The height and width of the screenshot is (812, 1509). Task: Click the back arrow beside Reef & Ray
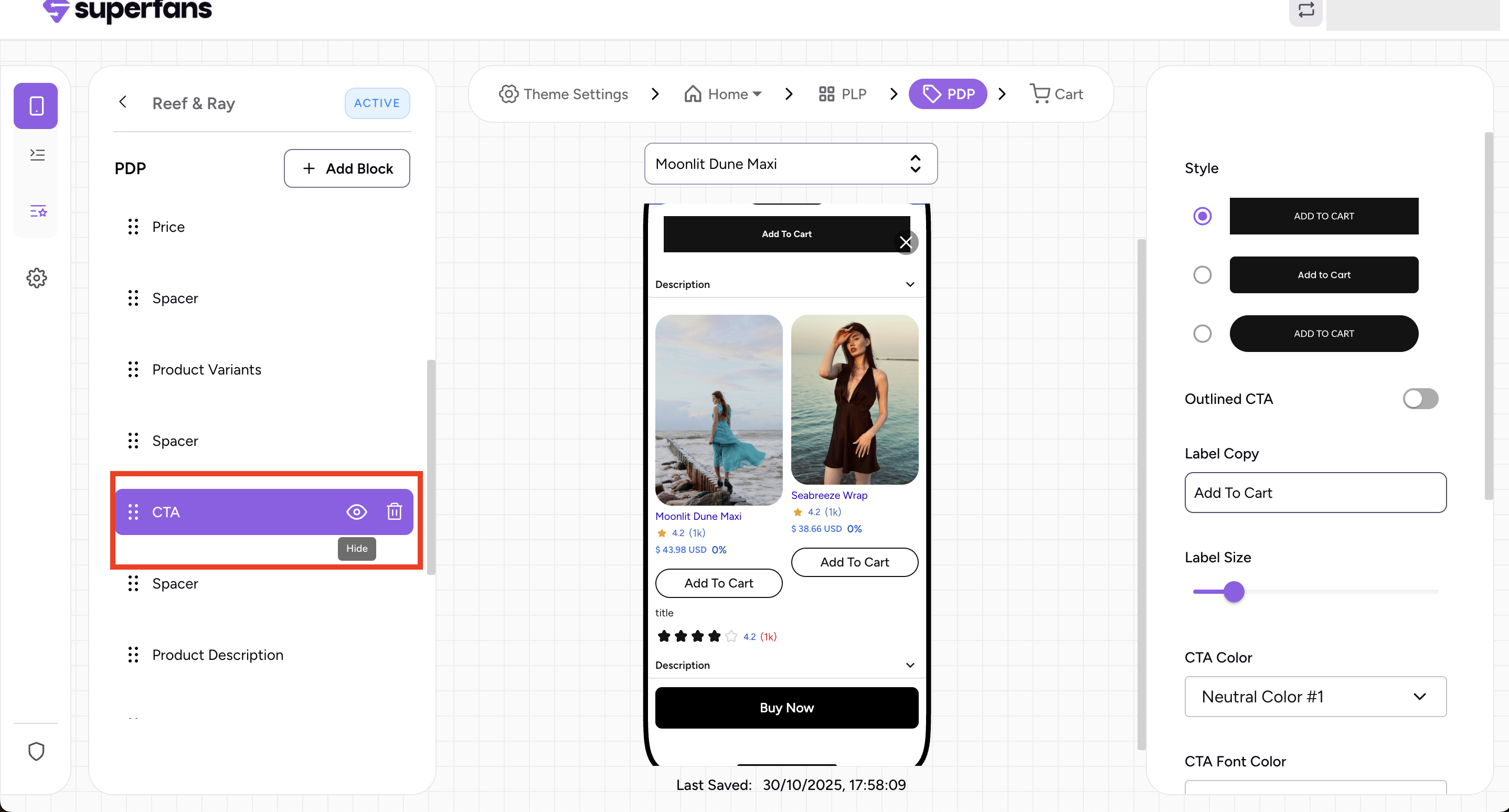click(x=122, y=102)
